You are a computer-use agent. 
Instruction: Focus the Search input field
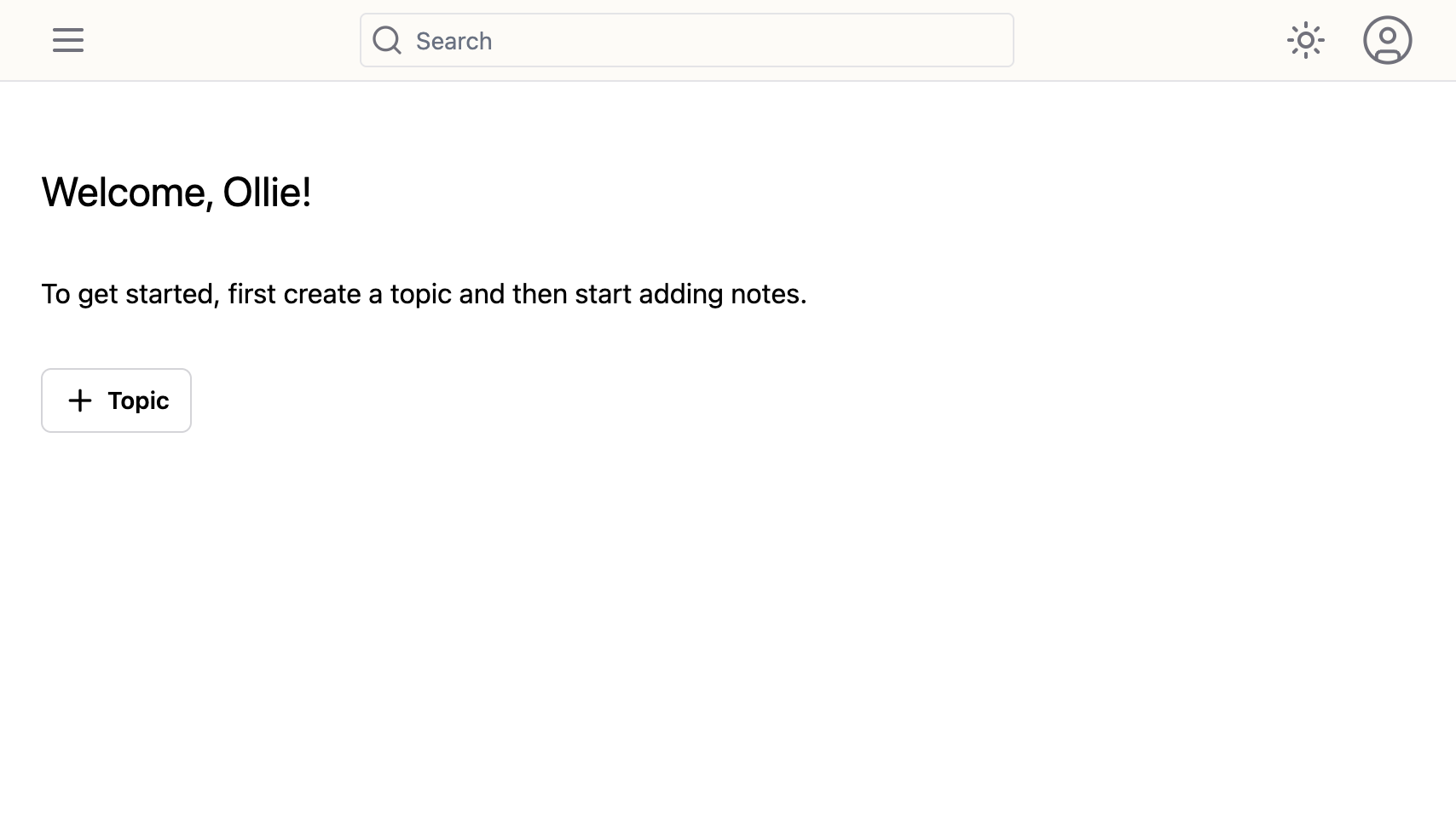pyautogui.click(x=687, y=40)
